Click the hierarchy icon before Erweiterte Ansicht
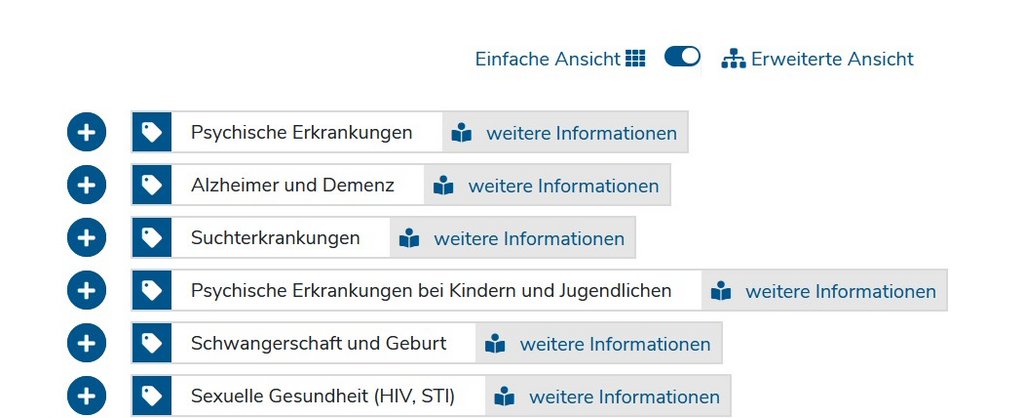Screen dimensions: 1024x418 pos(733,59)
